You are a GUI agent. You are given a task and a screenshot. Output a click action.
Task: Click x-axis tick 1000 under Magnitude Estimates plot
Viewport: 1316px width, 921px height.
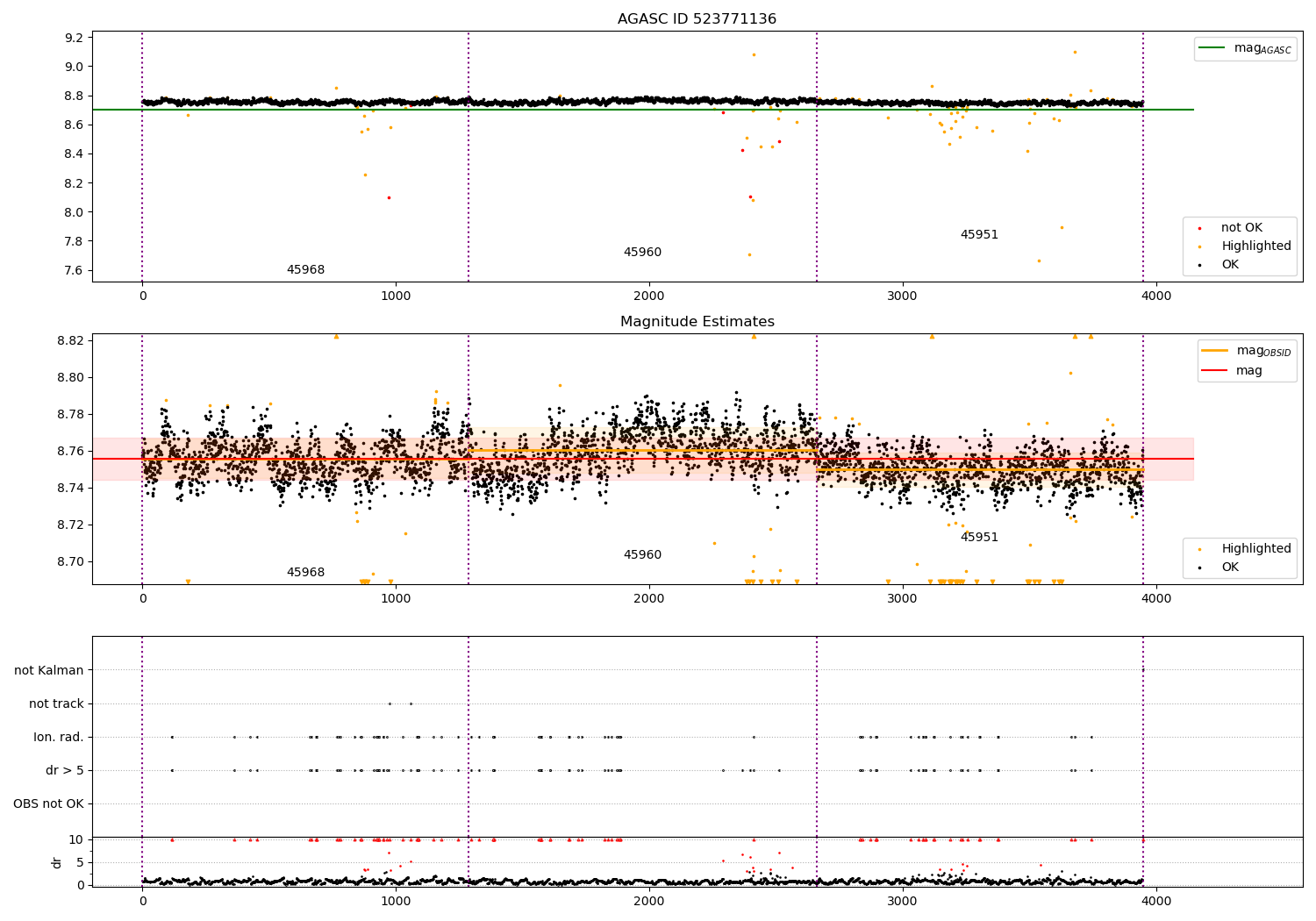pos(396,599)
